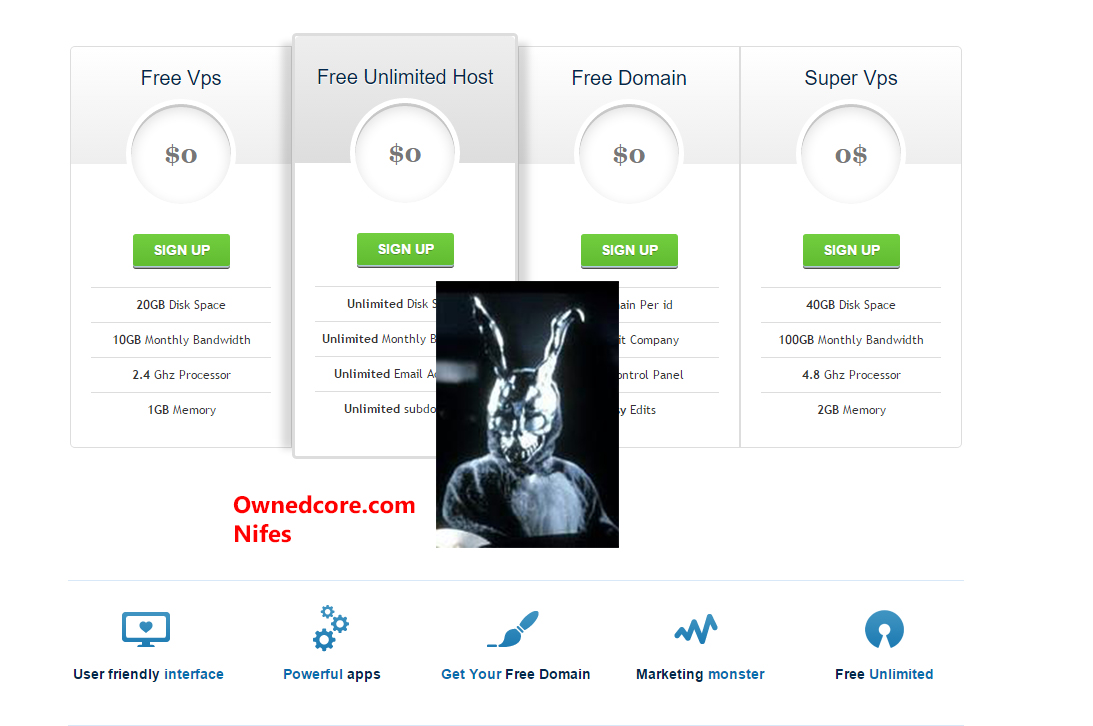This screenshot has height=726, width=1093.
Task: Open the User friendly interface link
Action: pyautogui.click(x=148, y=674)
